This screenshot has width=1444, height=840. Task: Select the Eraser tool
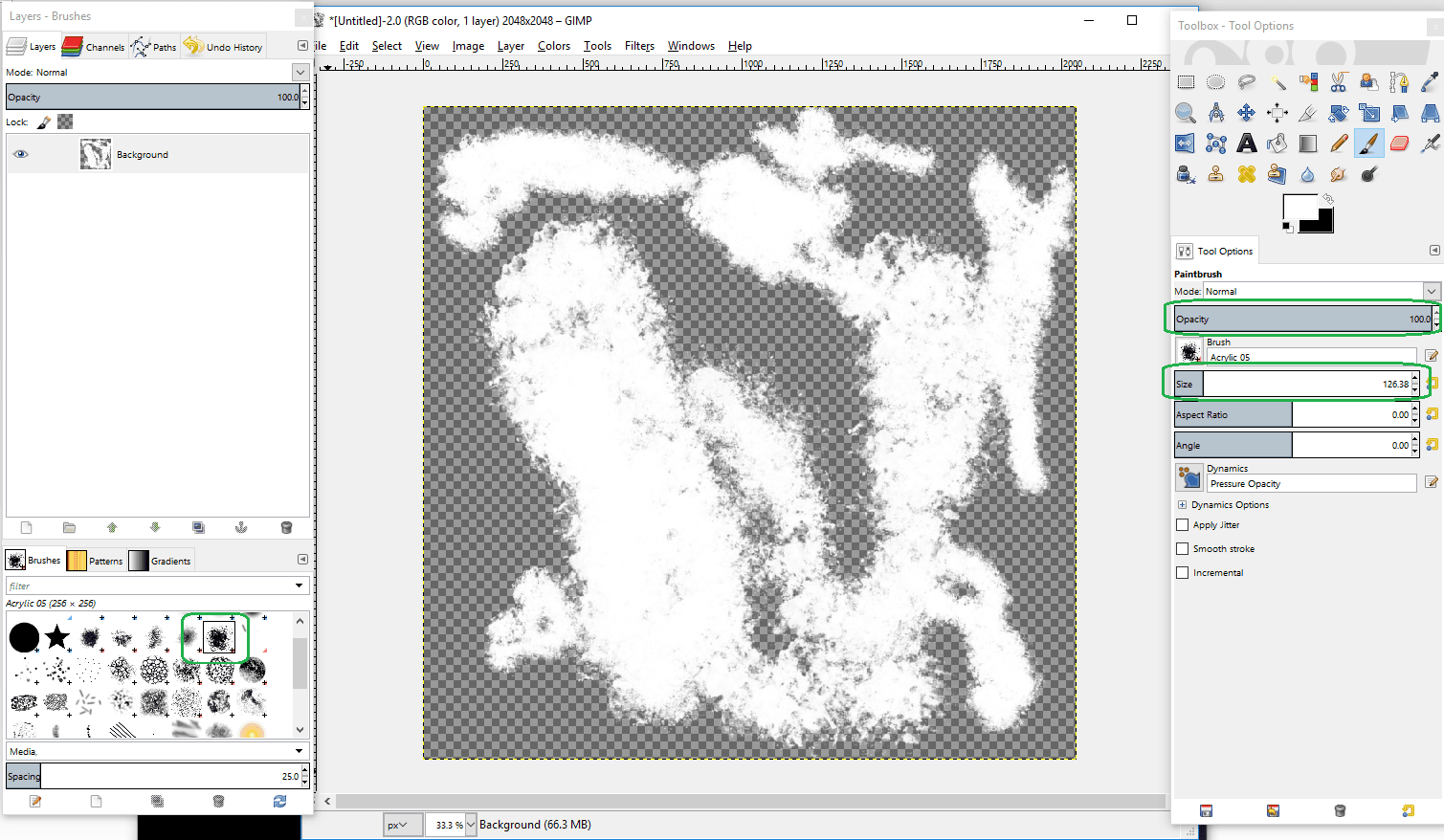pyautogui.click(x=1399, y=144)
